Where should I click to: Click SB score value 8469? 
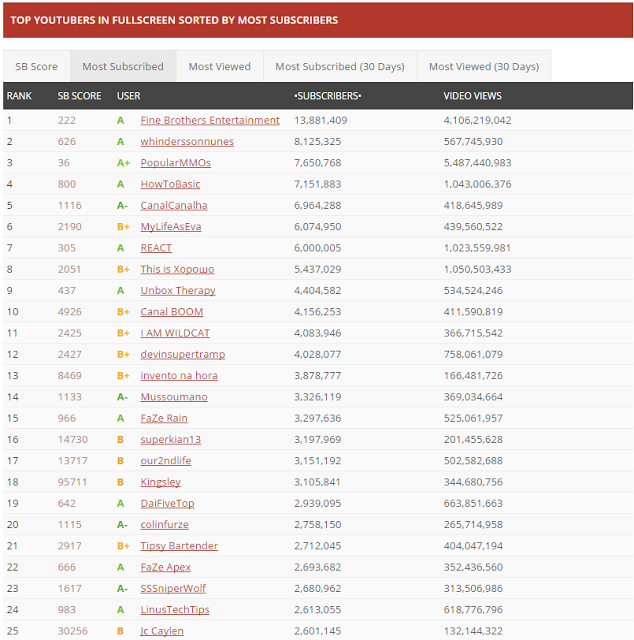click(69, 376)
